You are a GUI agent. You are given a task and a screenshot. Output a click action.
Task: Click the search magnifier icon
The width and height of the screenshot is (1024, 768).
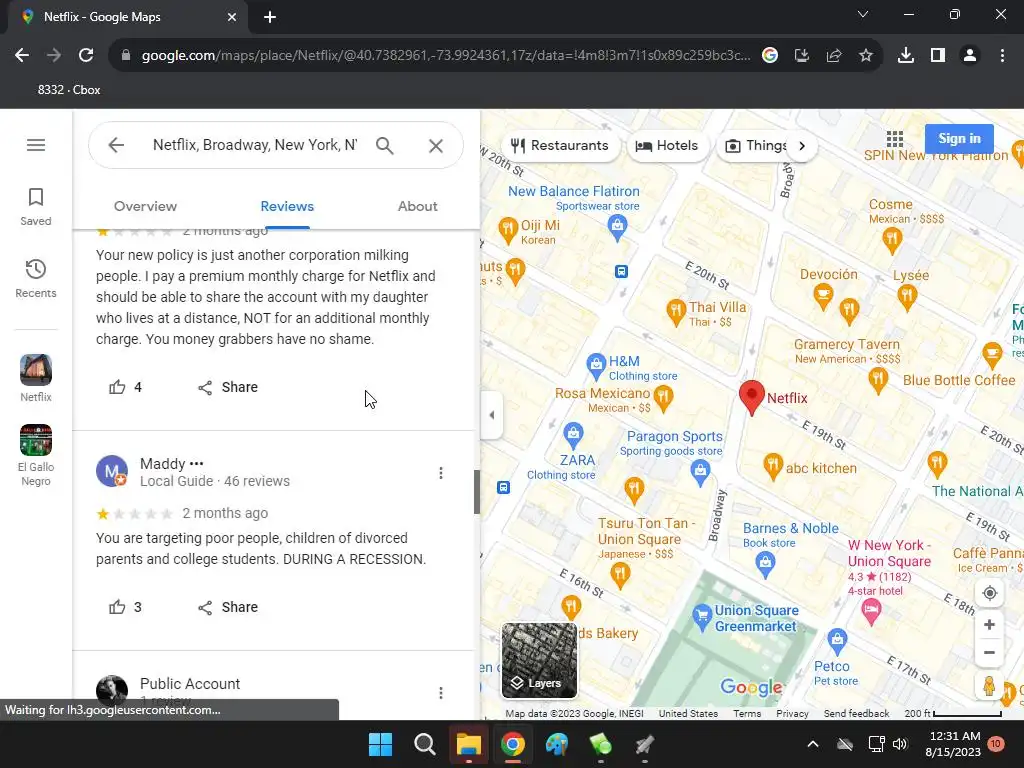385,145
